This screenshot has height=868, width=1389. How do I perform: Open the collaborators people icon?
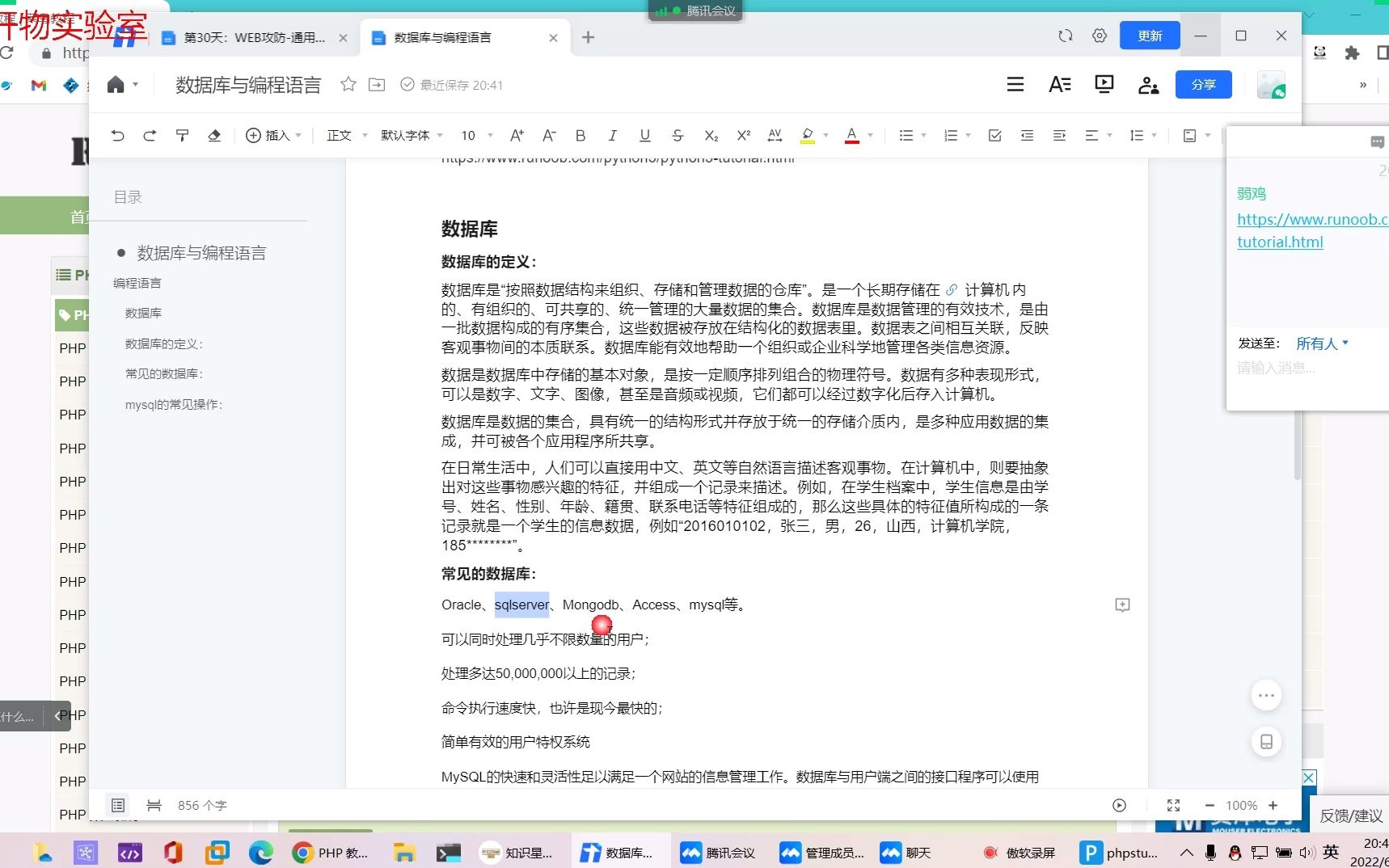1148,85
